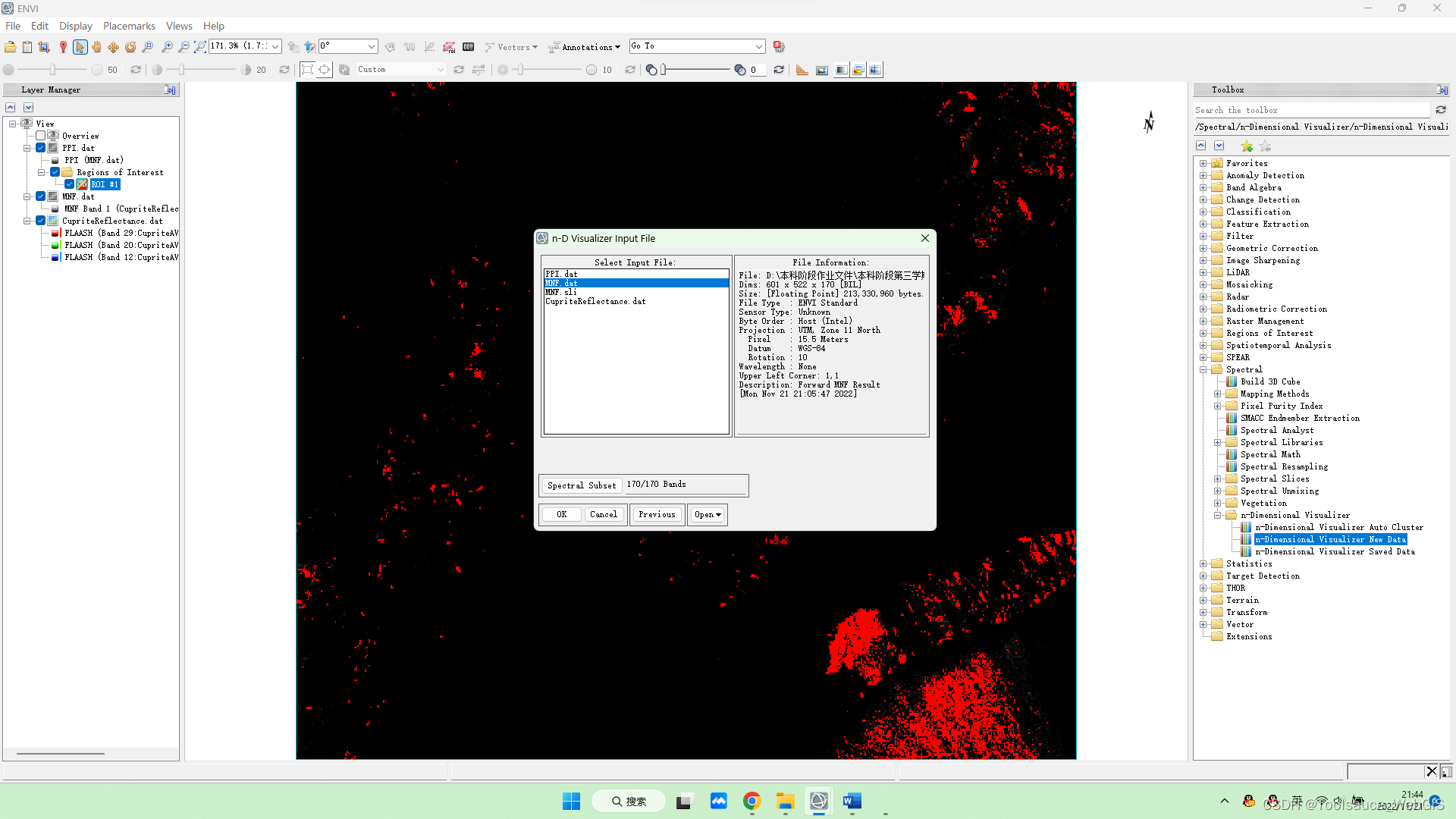Click the Spectral Subset button
The height and width of the screenshot is (819, 1456).
(582, 485)
